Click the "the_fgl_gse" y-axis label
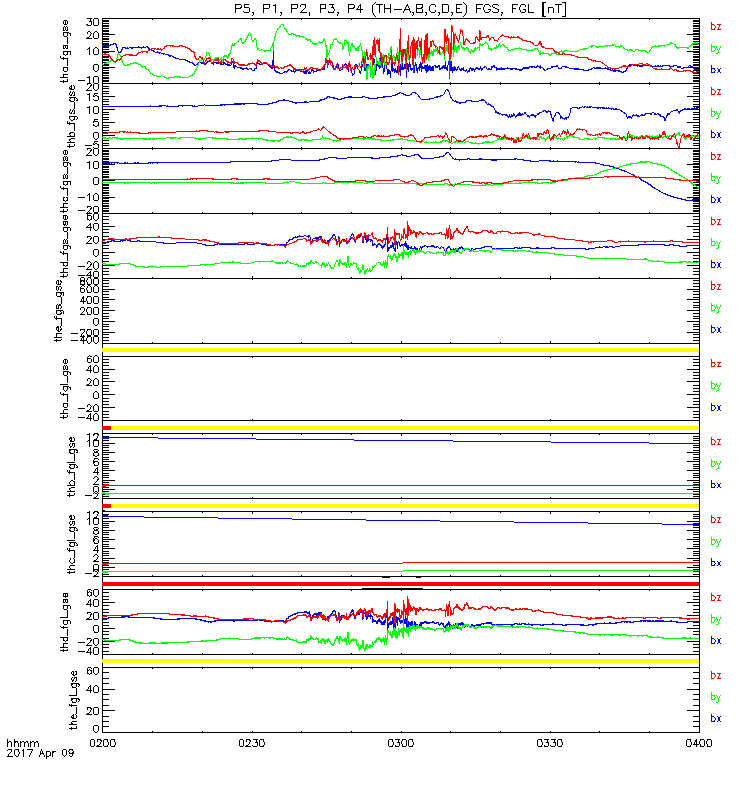The image size is (750, 800). [73, 700]
